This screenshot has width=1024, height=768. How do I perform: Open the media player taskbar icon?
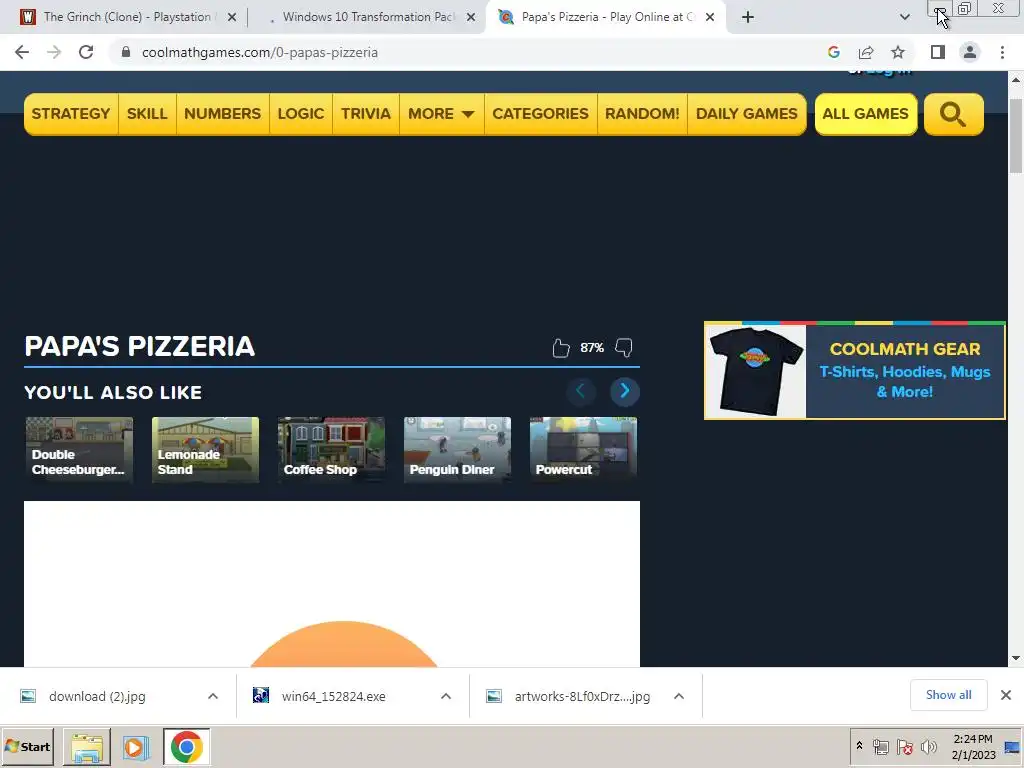click(x=135, y=747)
